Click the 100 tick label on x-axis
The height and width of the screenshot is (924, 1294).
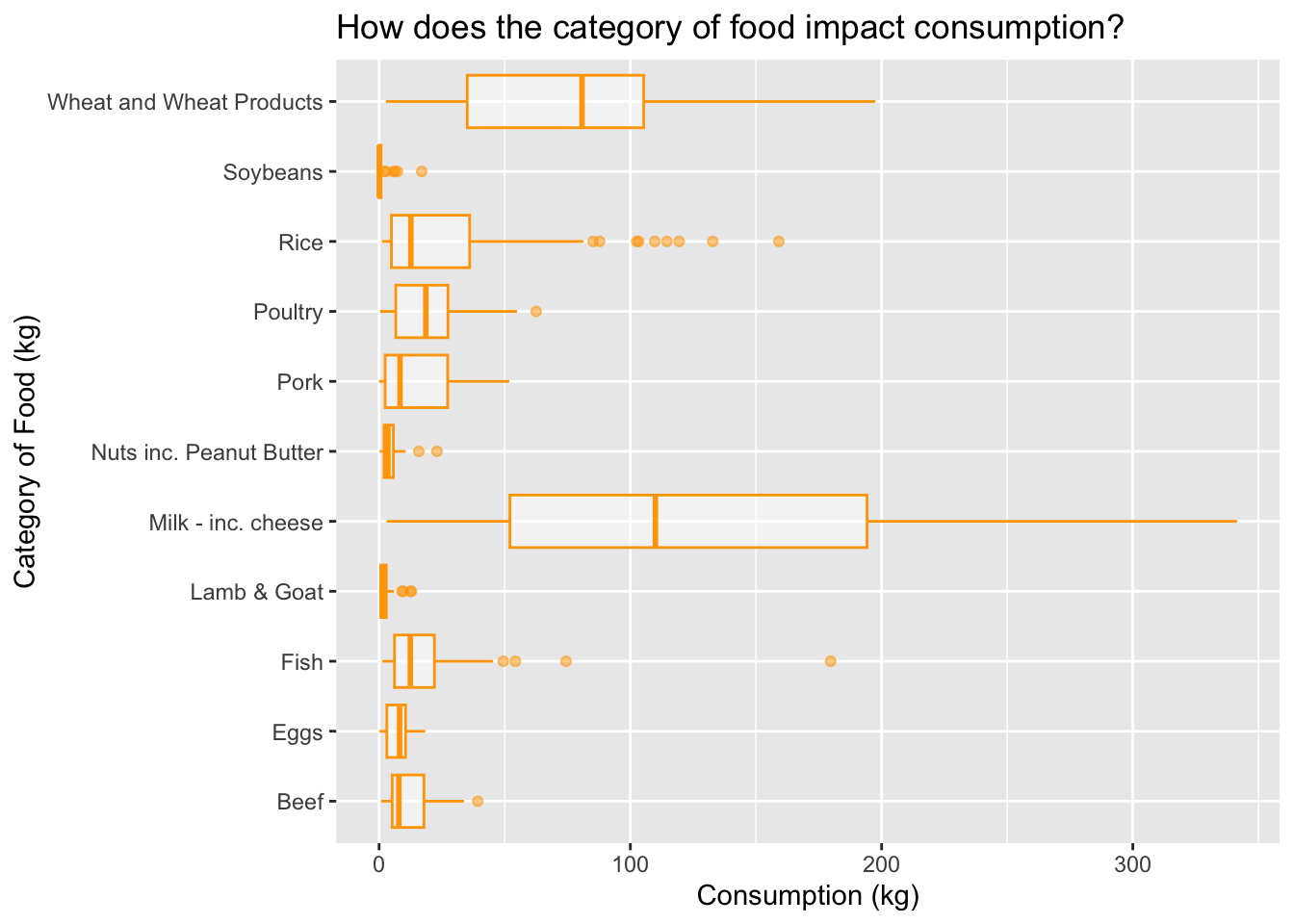[x=630, y=864]
